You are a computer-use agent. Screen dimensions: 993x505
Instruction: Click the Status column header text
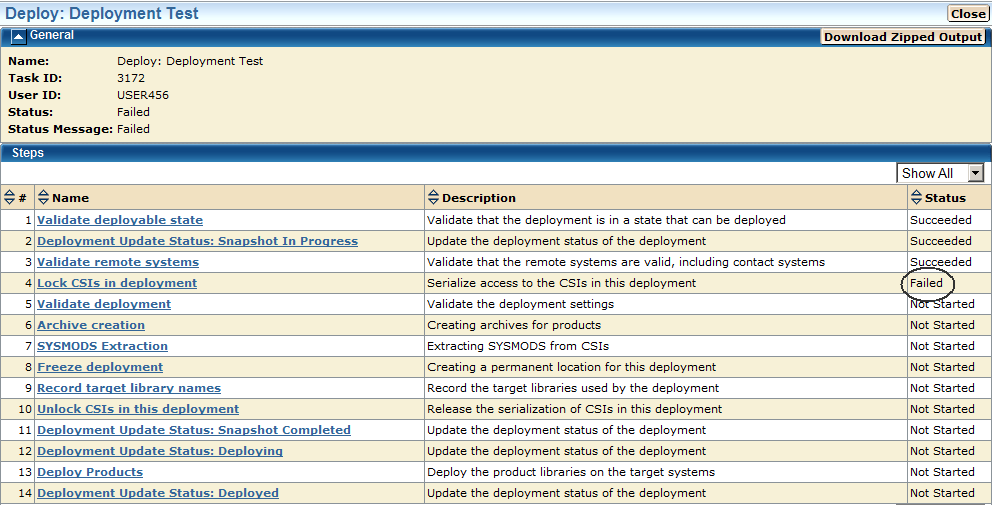click(x=945, y=198)
